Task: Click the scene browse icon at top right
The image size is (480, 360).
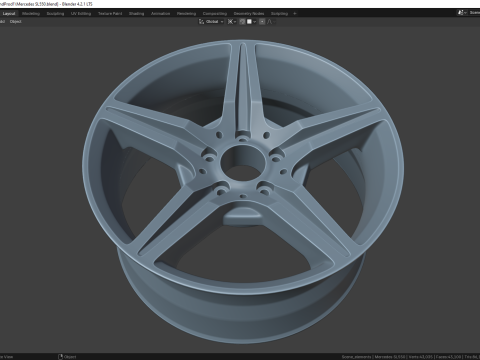Action: click(x=462, y=13)
